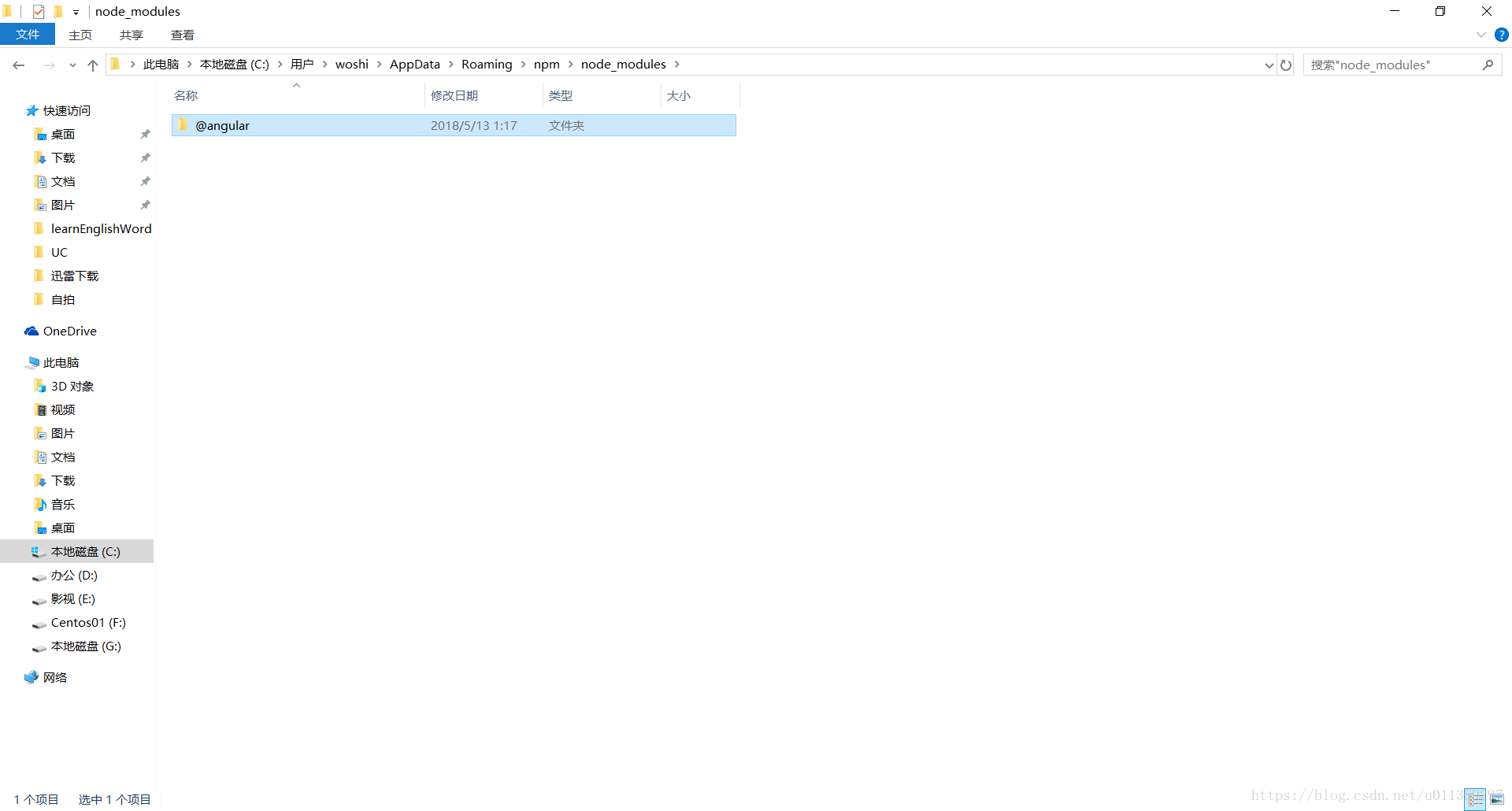Screen dimensions: 1512x811
Task: Click npm in the address breadcrumb
Action: click(547, 65)
